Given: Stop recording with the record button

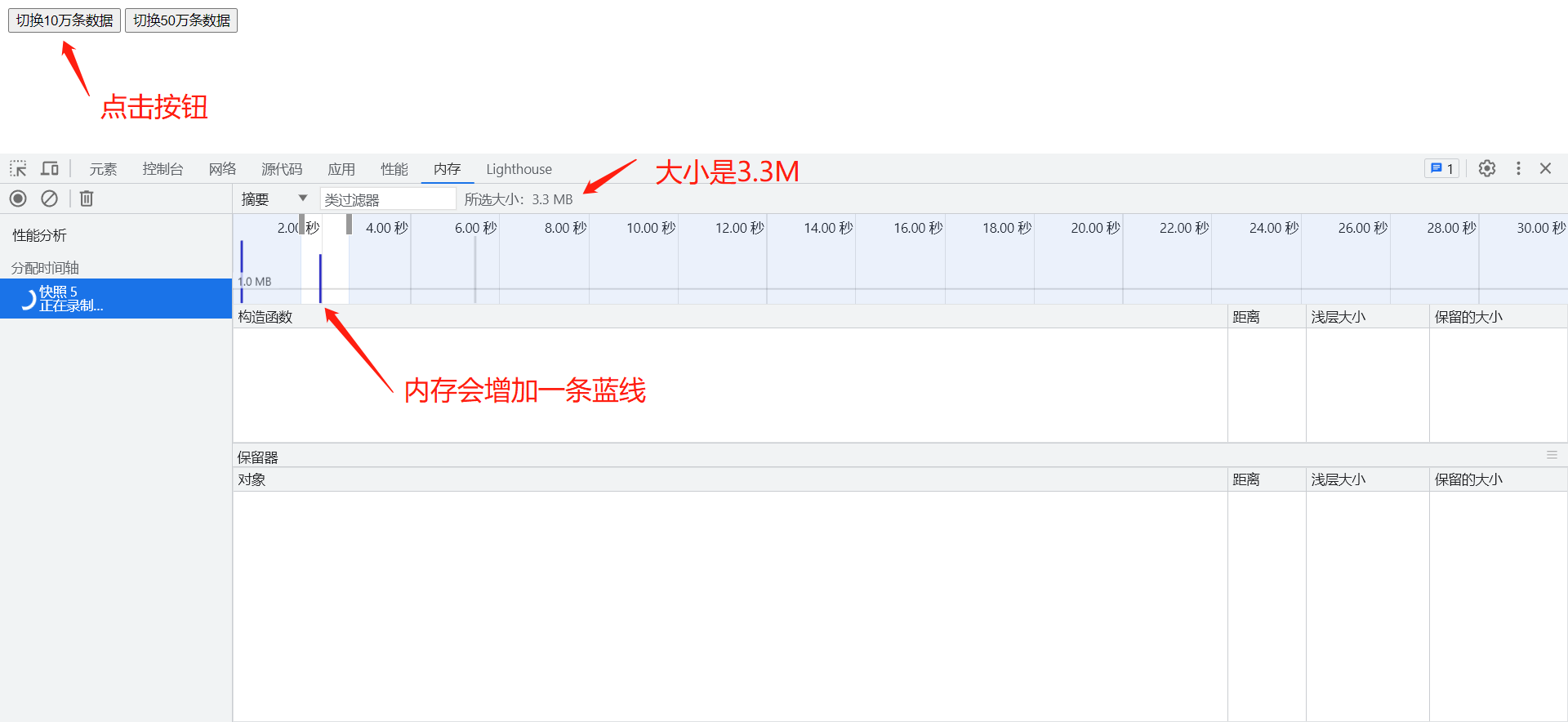Looking at the screenshot, I should click(18, 198).
